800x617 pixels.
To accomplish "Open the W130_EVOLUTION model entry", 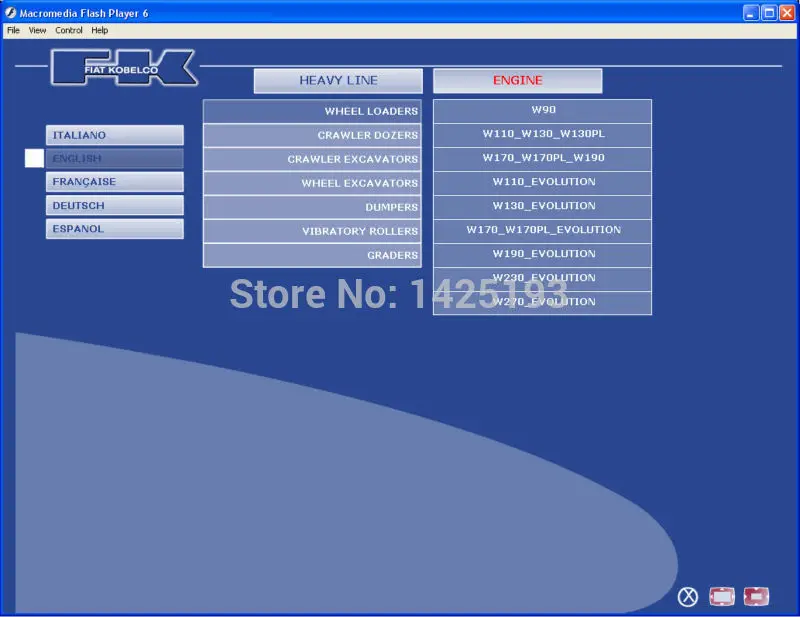I will [542, 206].
